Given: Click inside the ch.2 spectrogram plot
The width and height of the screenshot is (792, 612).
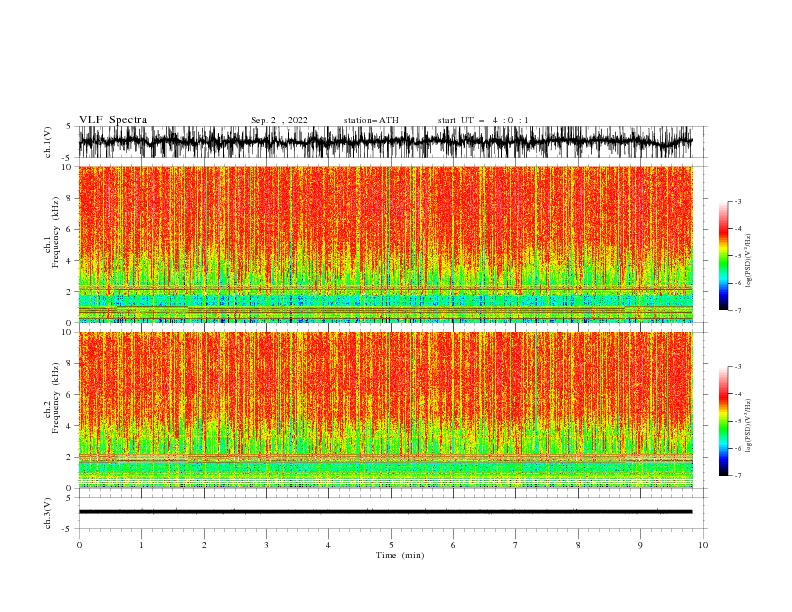Looking at the screenshot, I should [385, 410].
